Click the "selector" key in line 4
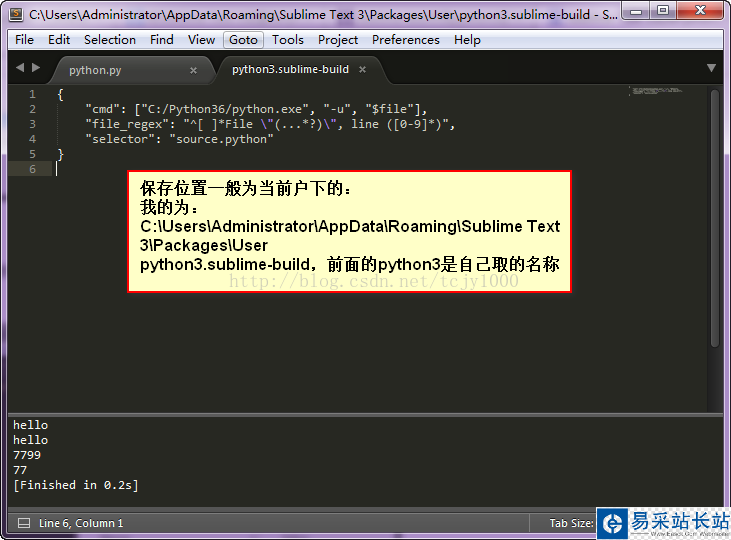Screen dimensions: 731x540 120,139
